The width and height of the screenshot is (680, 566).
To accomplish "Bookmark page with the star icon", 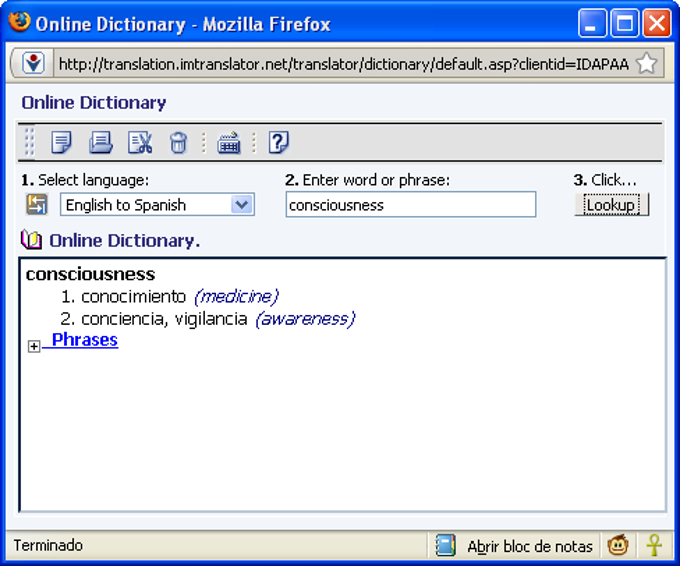I will coord(646,64).
